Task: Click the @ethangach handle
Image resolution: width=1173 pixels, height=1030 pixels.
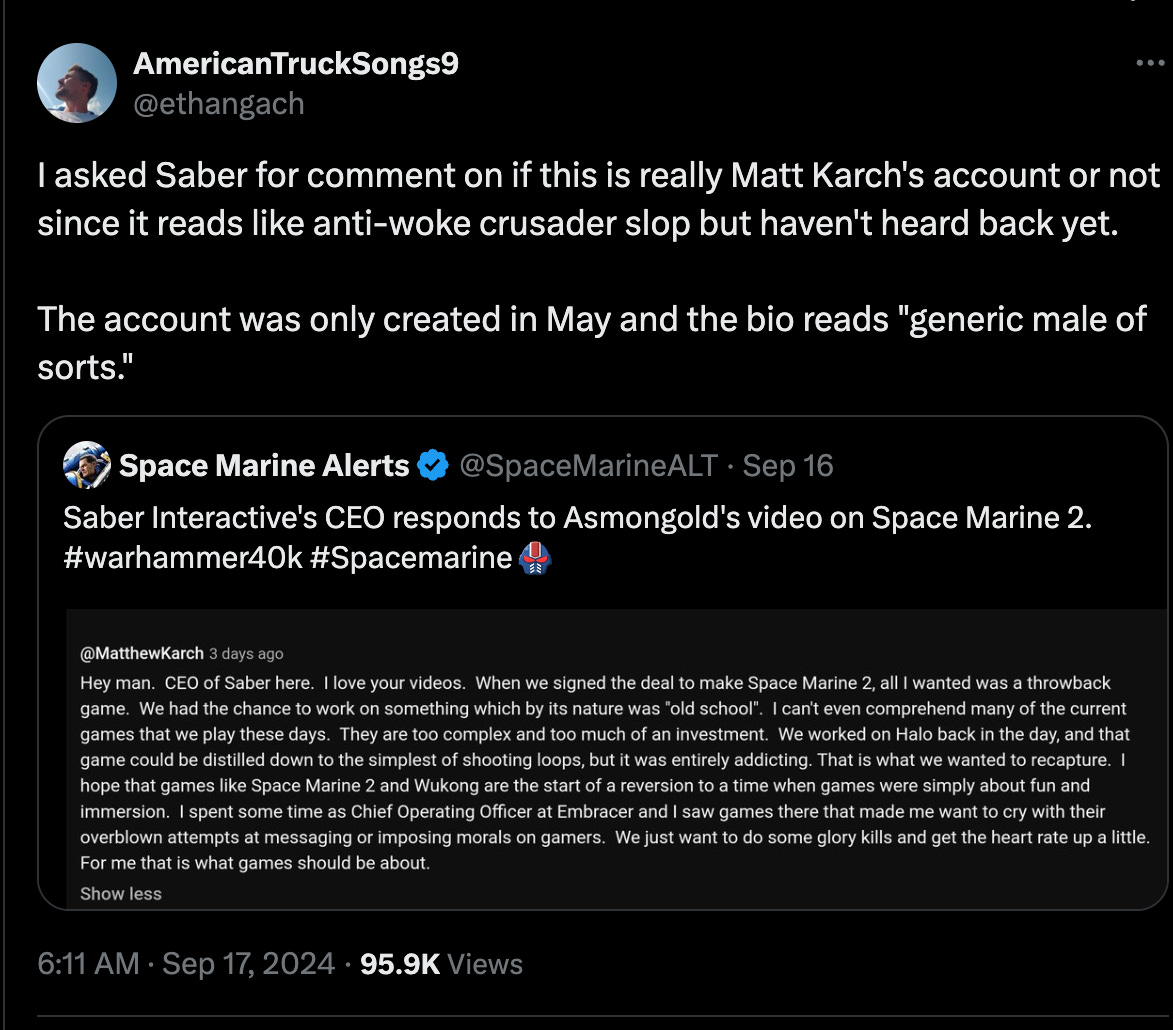Action: [218, 104]
